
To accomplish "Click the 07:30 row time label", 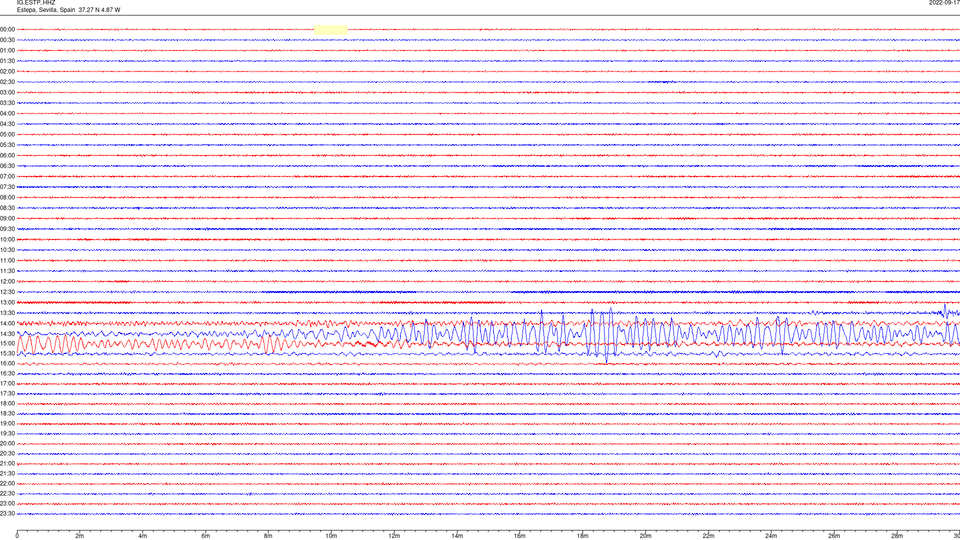I will 7,187.
